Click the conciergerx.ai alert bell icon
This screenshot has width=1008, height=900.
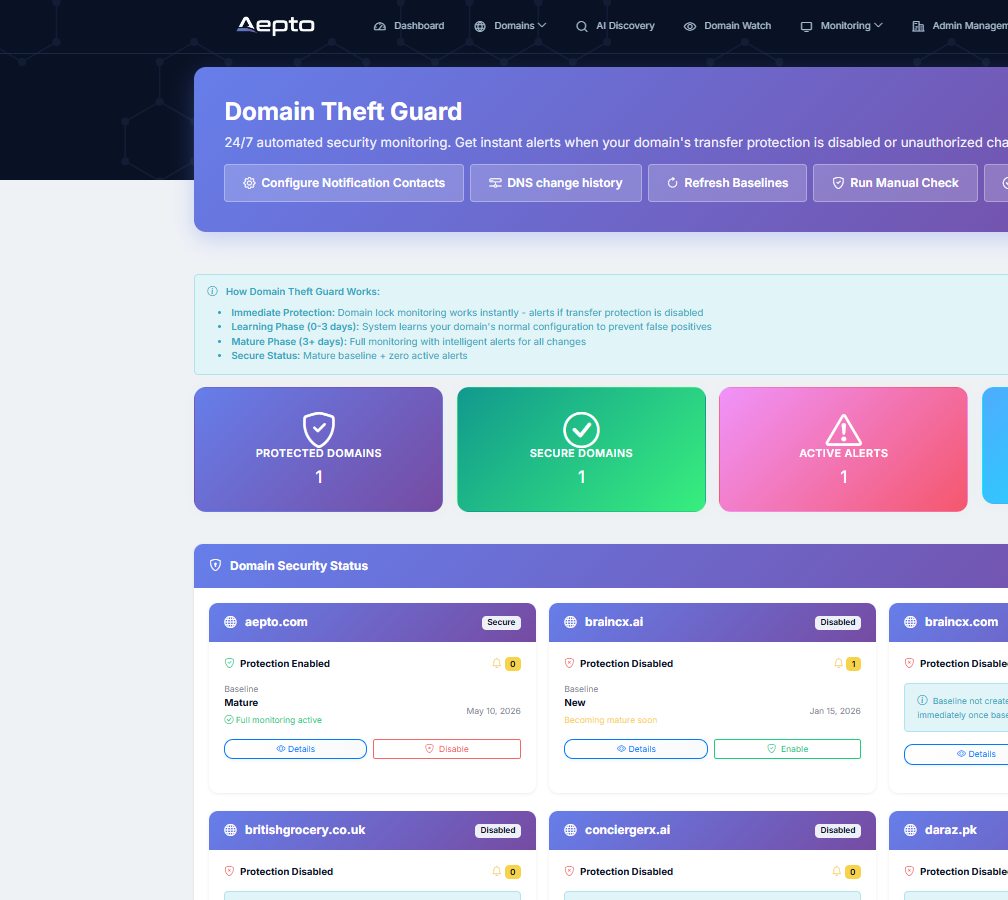point(836,872)
